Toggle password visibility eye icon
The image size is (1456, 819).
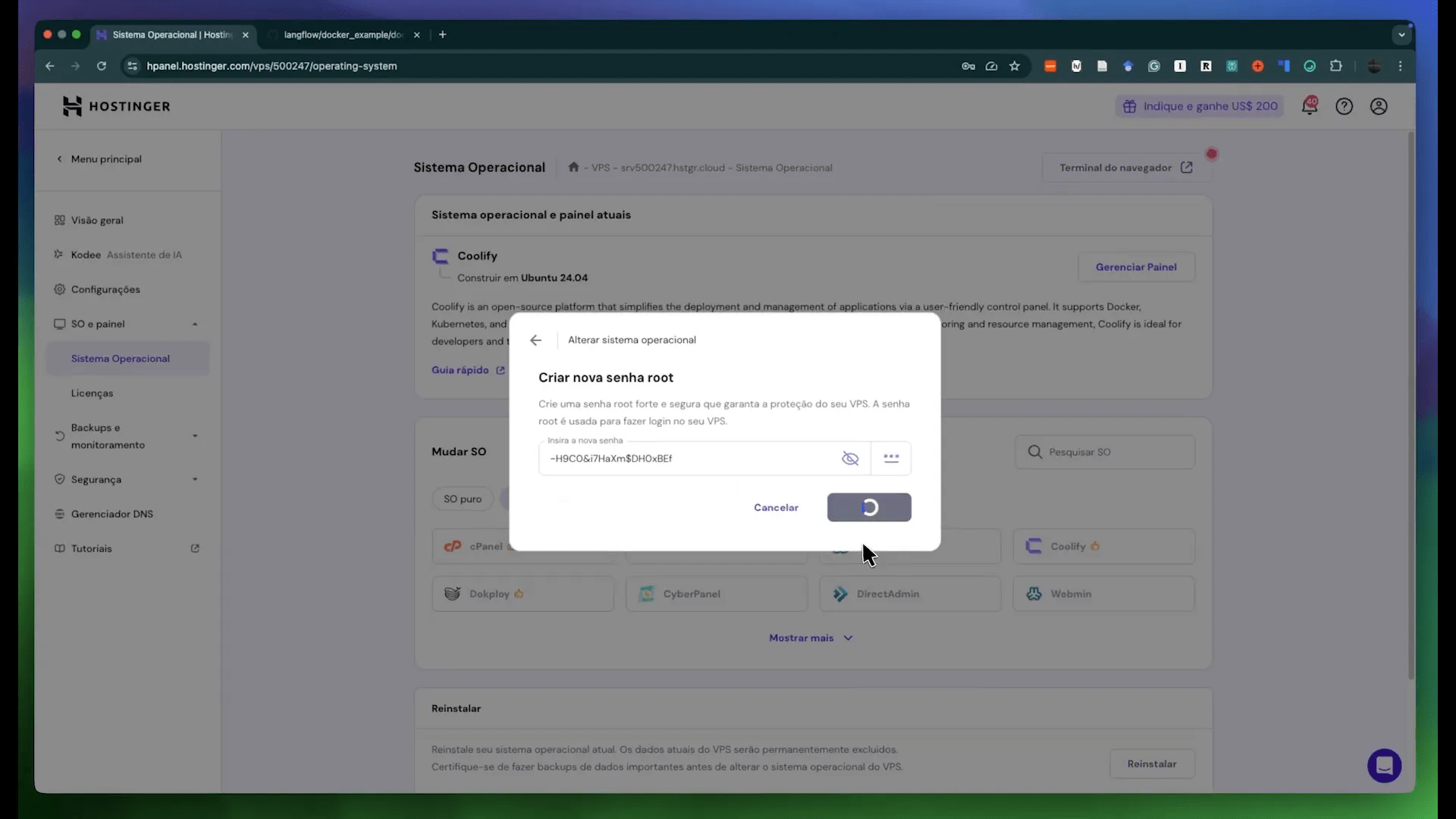click(850, 459)
